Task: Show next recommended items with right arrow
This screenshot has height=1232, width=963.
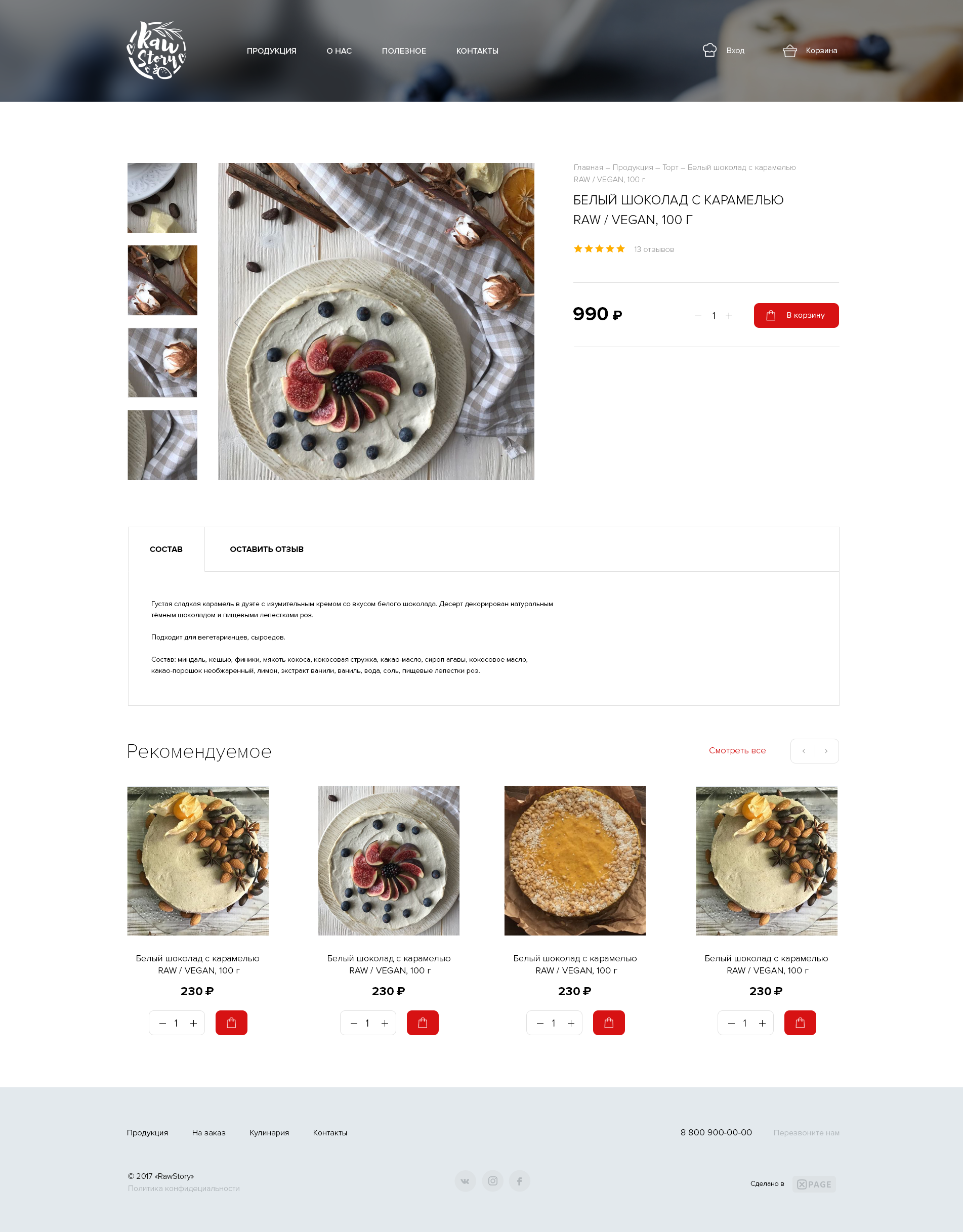Action: point(826,751)
